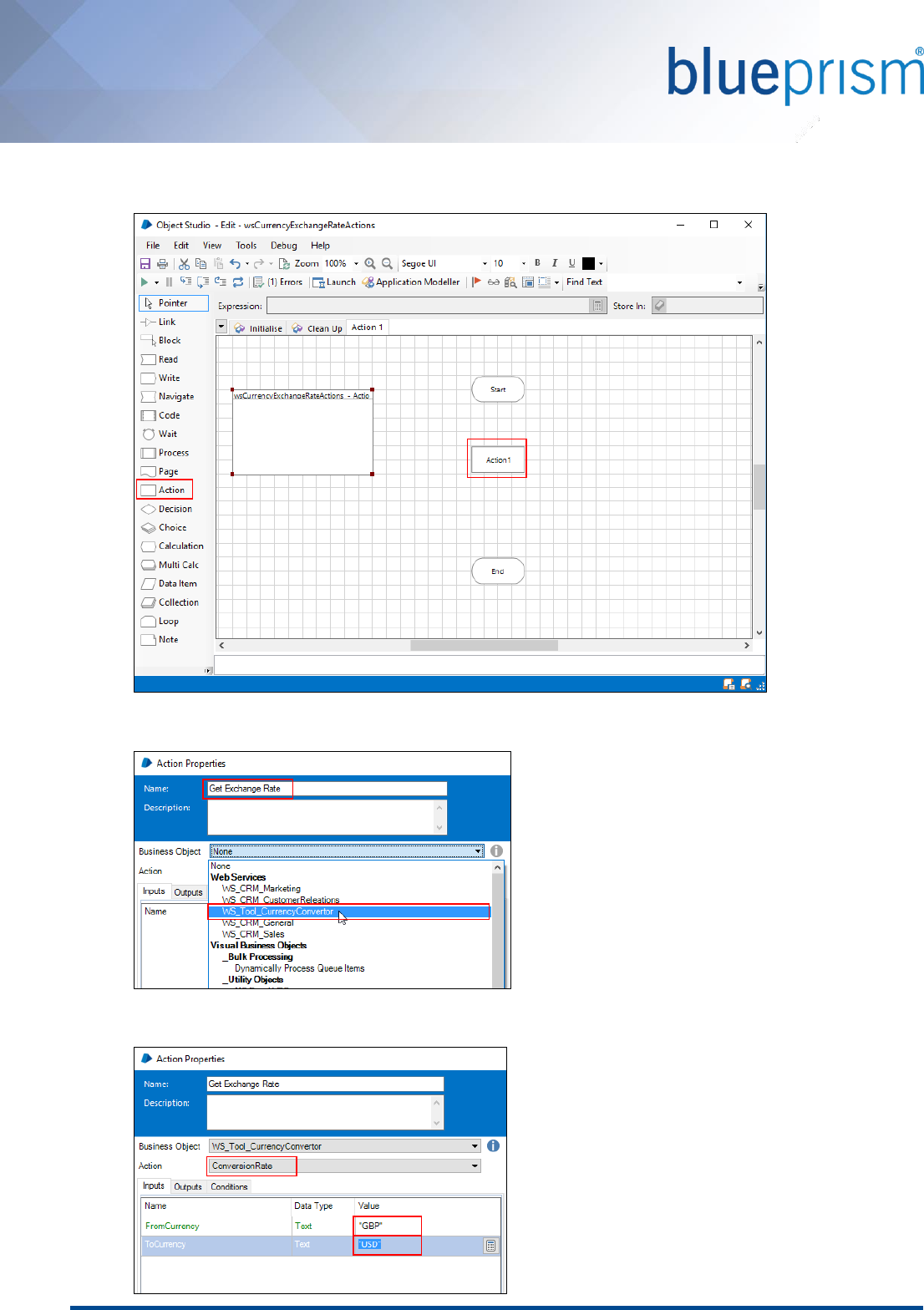Open the Segoe UI font dropdown
This screenshot has height=1310, width=924.
[485, 264]
